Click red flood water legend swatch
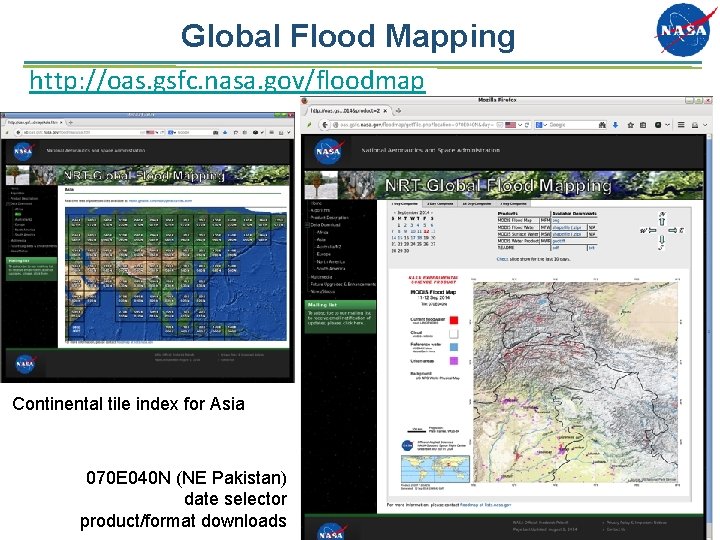The width and height of the screenshot is (720, 540). pyautogui.click(x=454, y=320)
